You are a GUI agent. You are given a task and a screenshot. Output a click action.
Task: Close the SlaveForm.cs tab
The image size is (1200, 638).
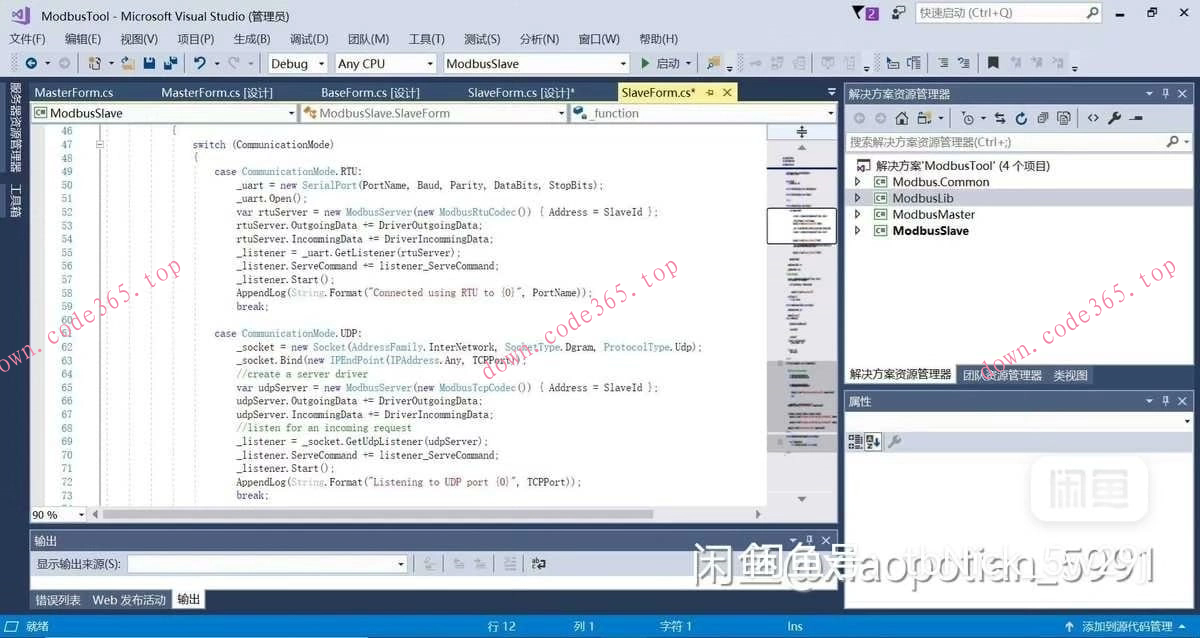(x=727, y=92)
